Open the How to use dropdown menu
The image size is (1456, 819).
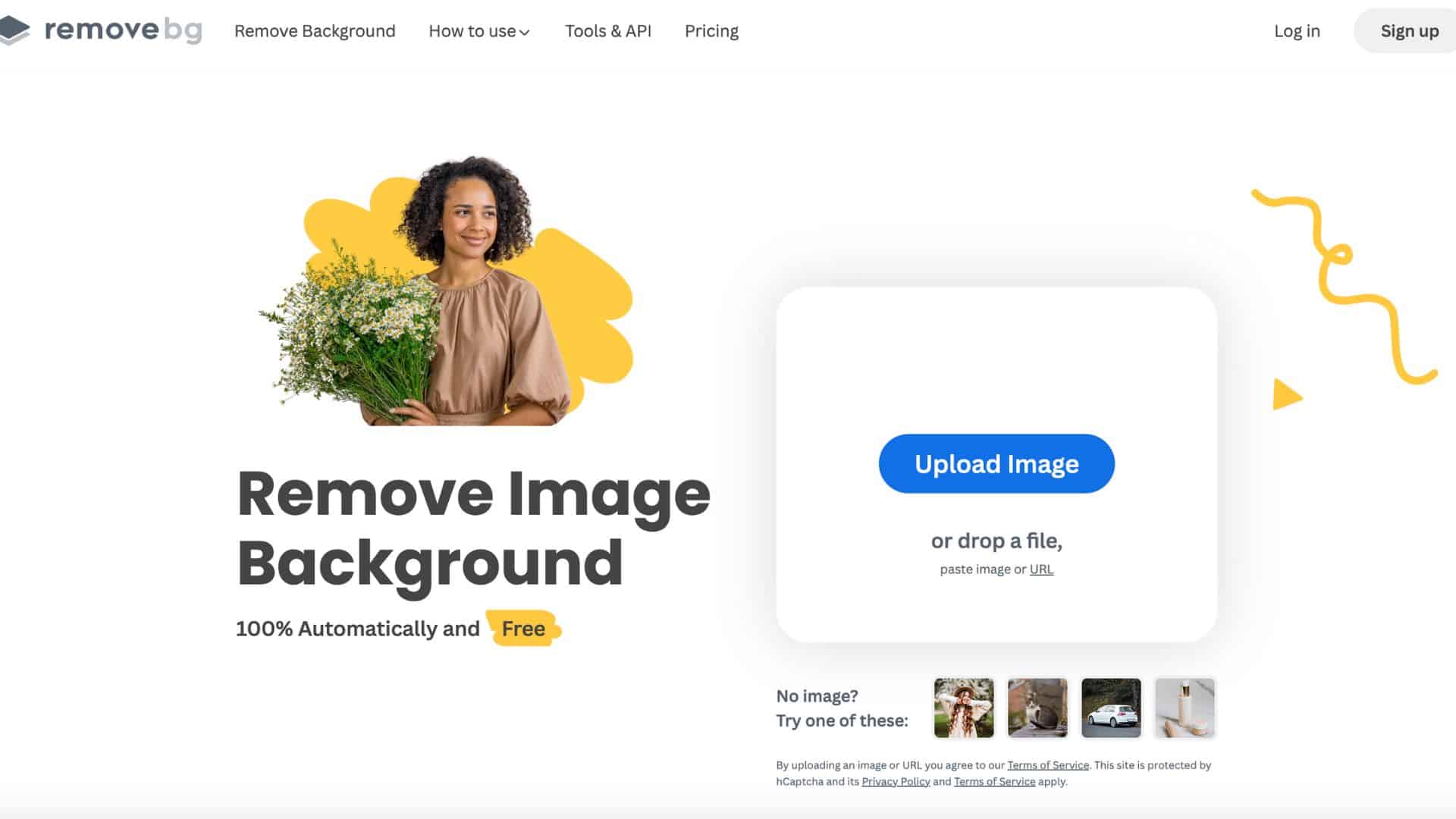[x=479, y=31]
